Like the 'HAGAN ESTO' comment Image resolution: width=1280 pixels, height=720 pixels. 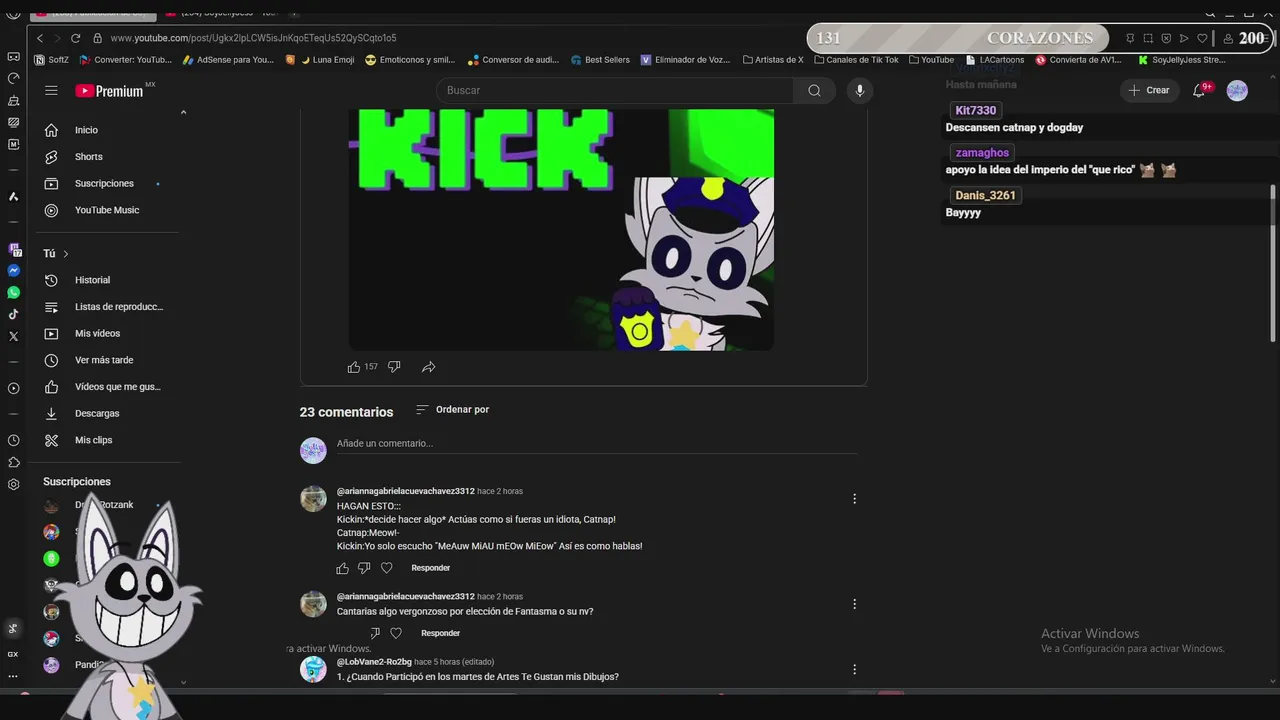[x=343, y=568]
